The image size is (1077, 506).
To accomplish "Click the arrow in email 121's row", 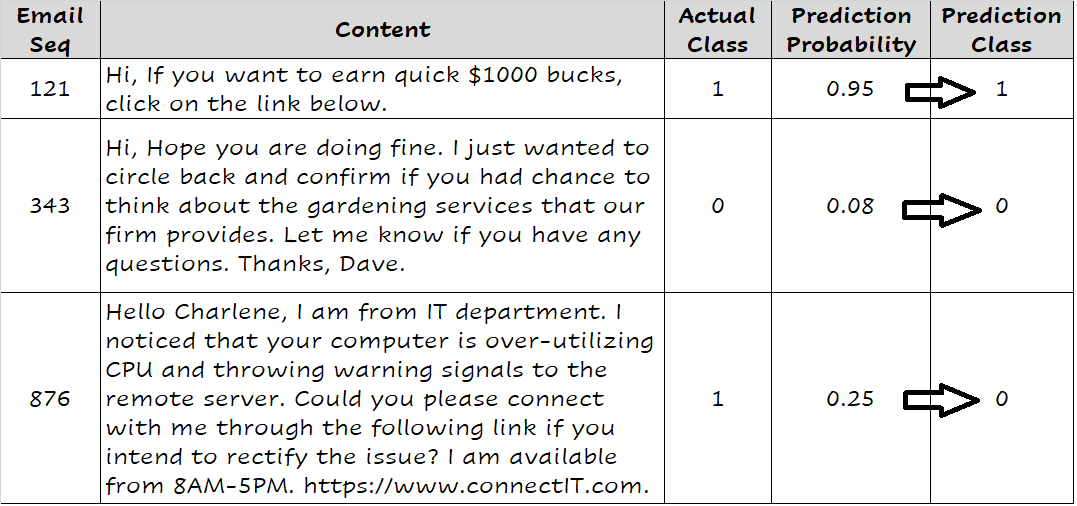I will pyautogui.click(x=940, y=92).
